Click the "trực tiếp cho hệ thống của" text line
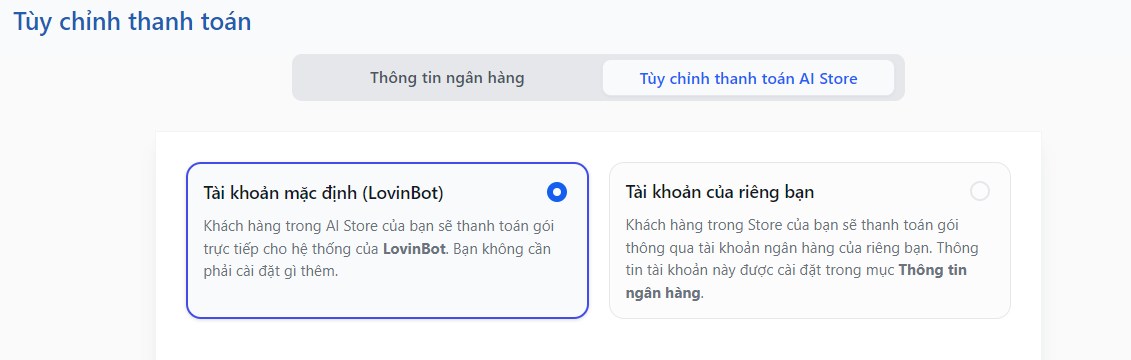The image size is (1131, 360). click(x=379, y=249)
